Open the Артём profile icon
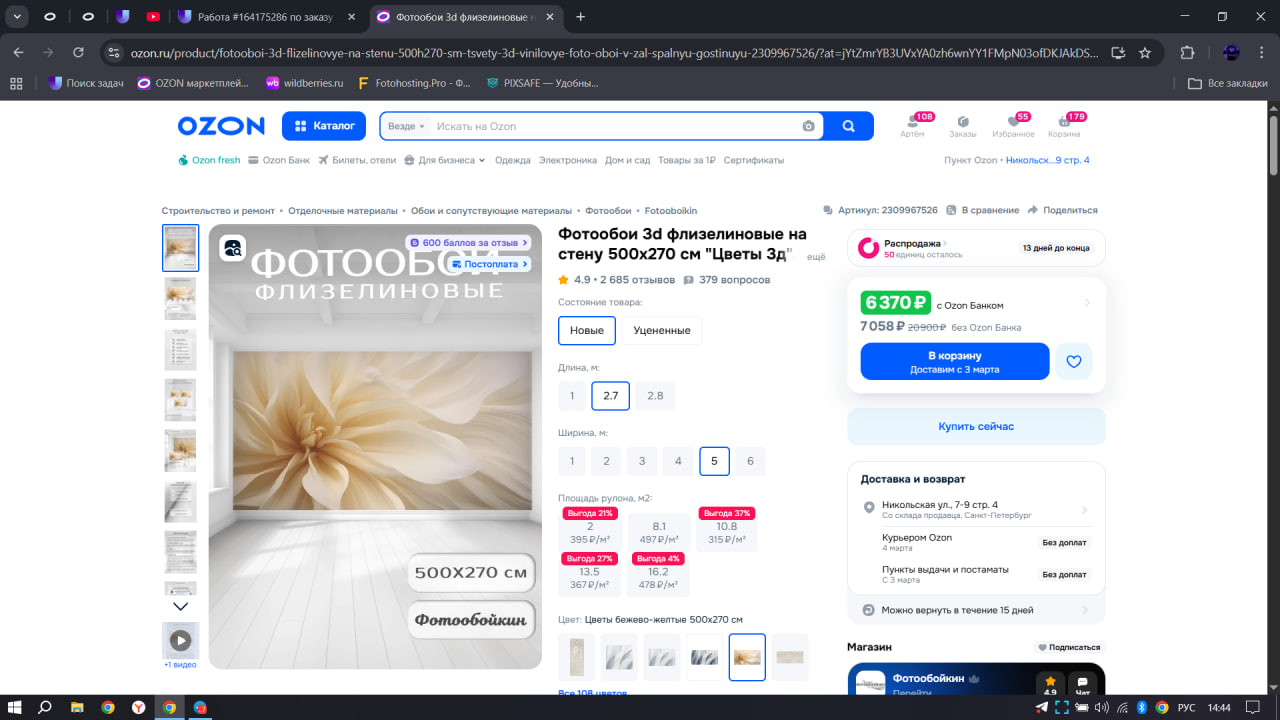This screenshot has width=1280, height=720. click(912, 126)
